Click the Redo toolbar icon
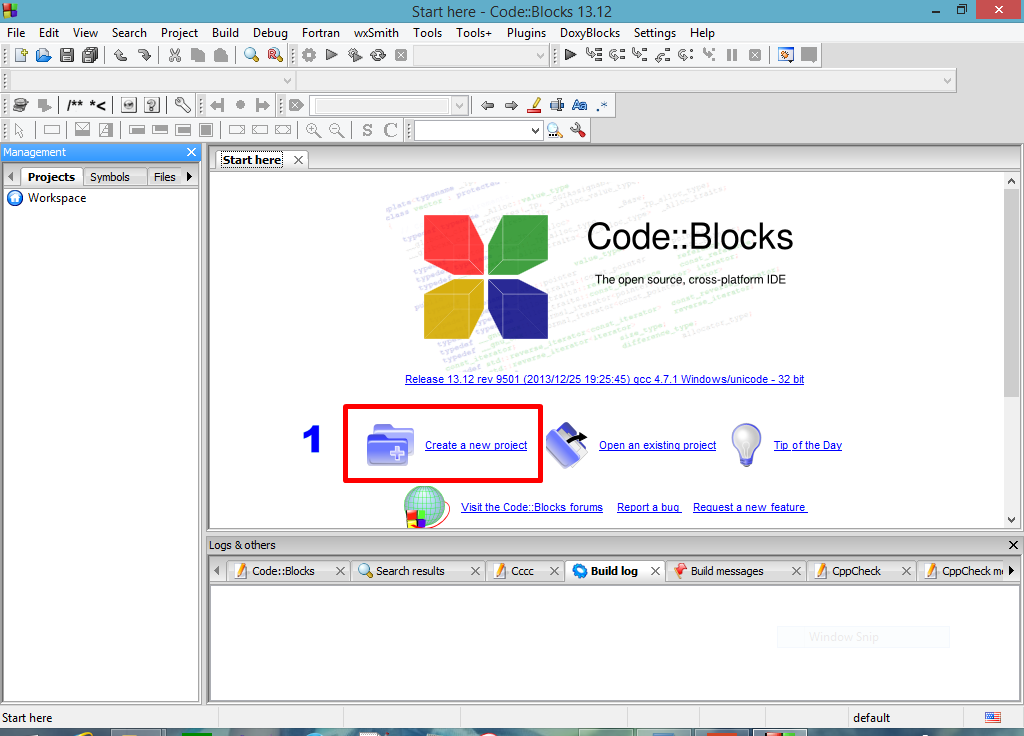The width and height of the screenshot is (1024, 736). coord(144,56)
